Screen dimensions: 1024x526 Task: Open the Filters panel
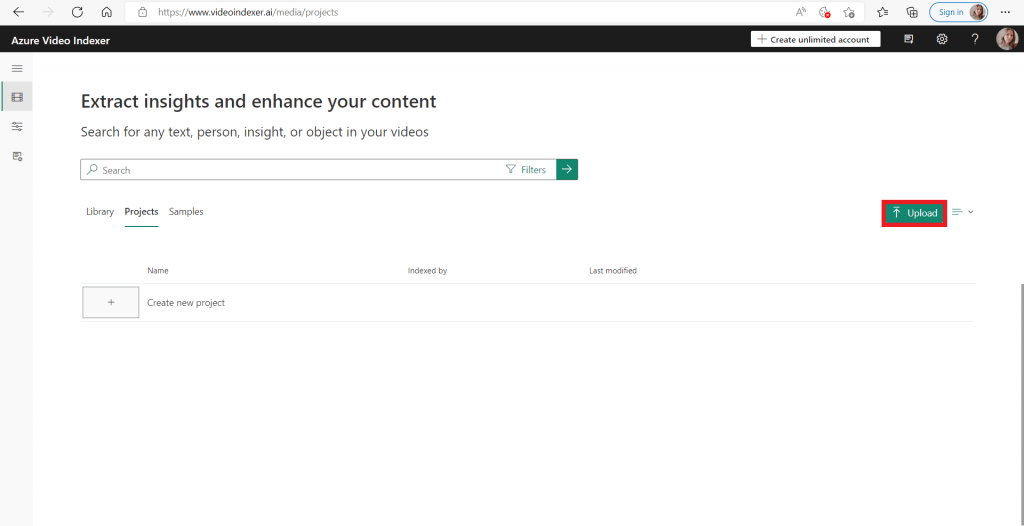pyautogui.click(x=526, y=170)
